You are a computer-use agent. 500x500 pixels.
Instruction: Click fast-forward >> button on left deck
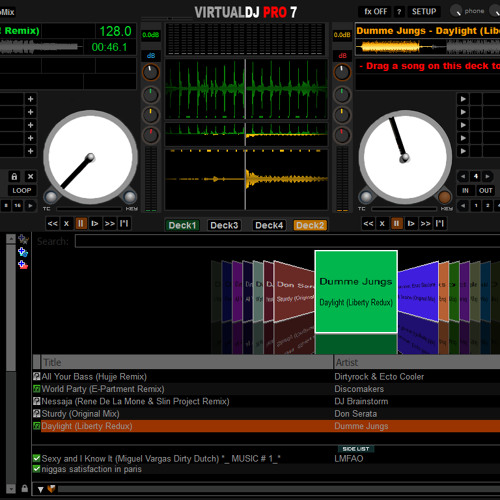tap(110, 223)
